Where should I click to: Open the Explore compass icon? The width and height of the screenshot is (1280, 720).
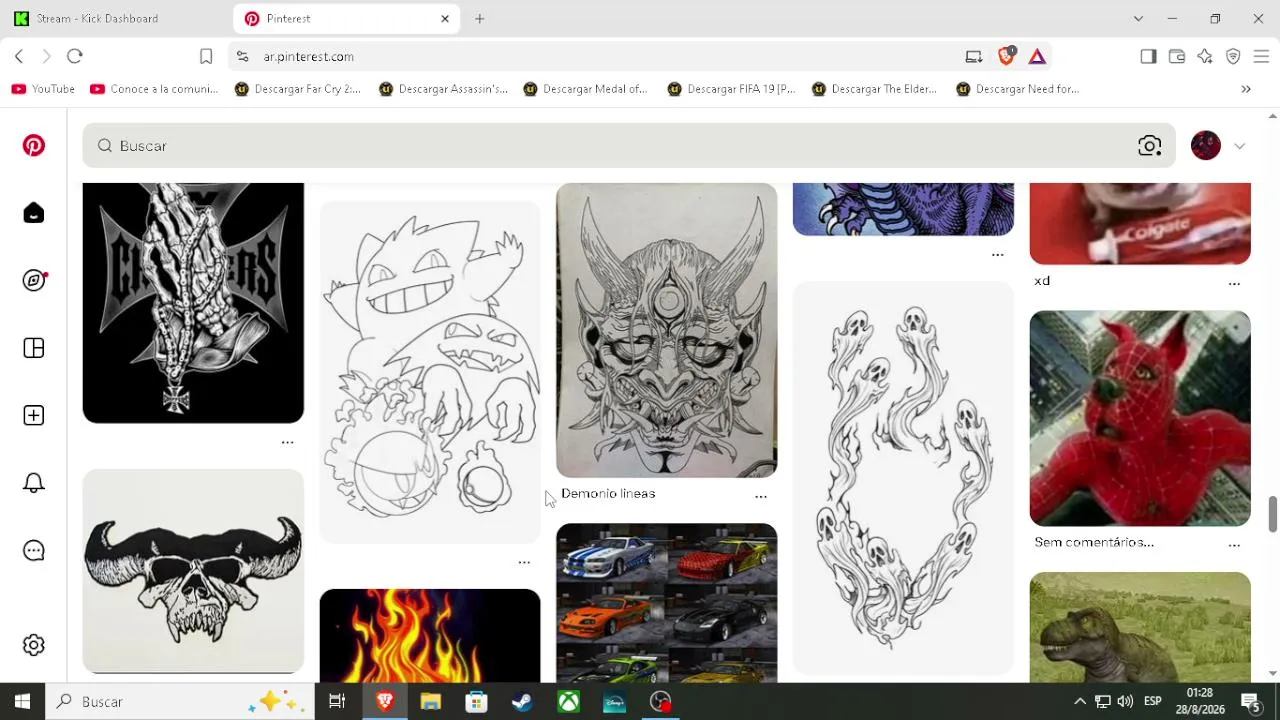tap(34, 280)
